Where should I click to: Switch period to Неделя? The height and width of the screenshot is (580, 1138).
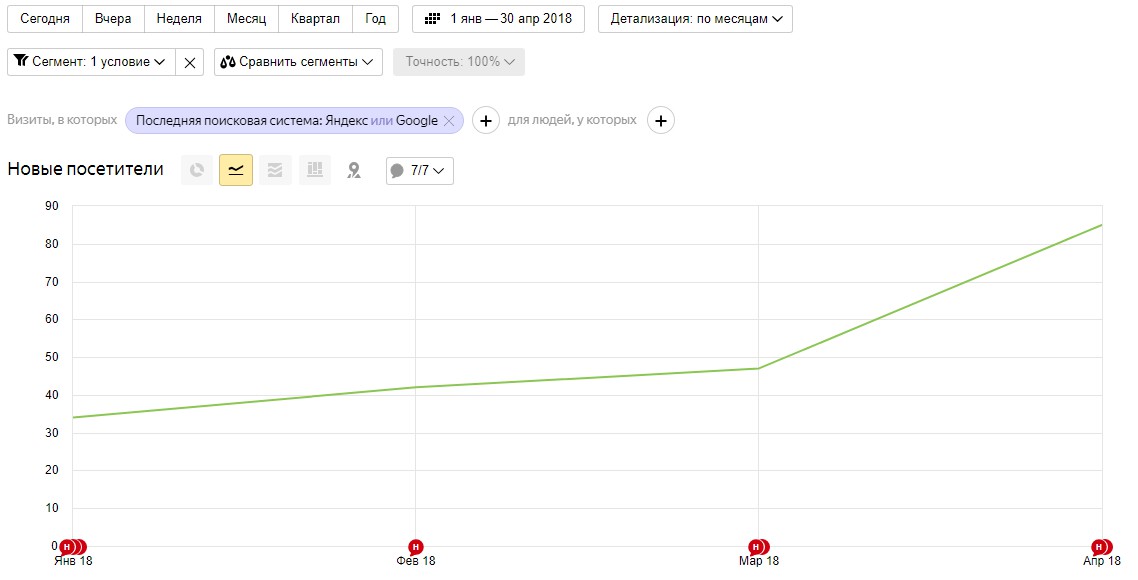[179, 19]
